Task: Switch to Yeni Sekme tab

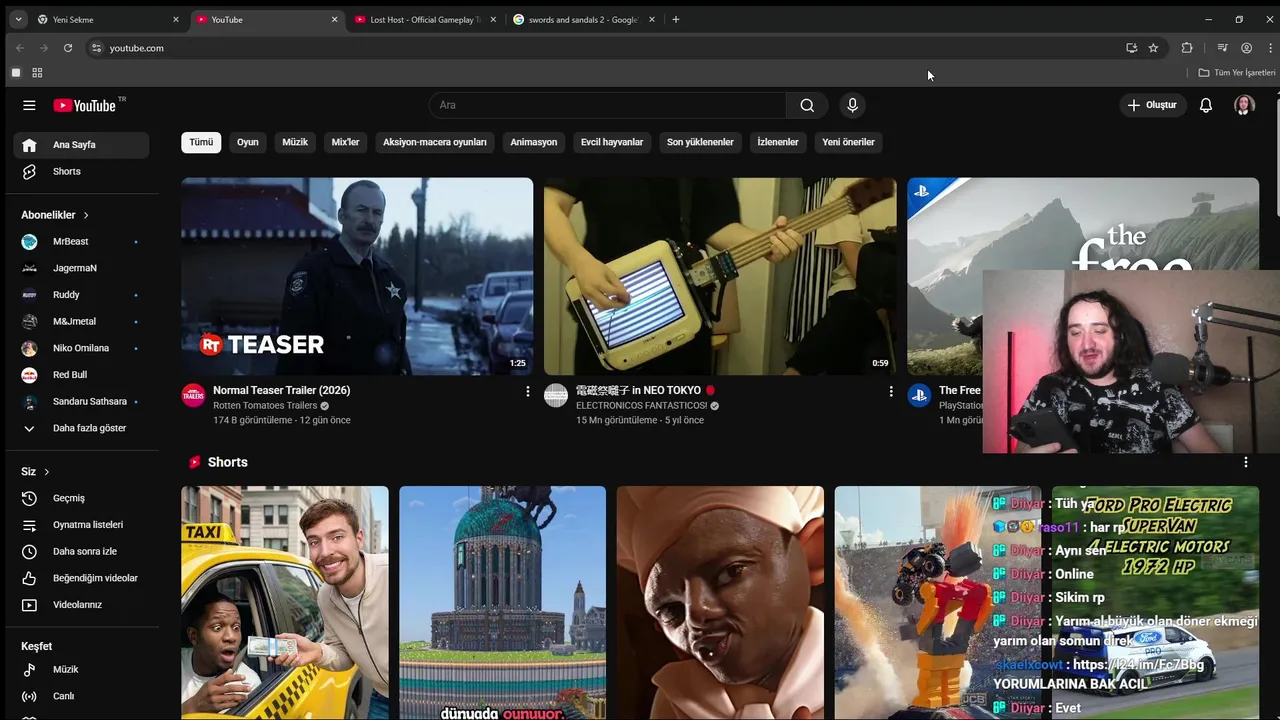Action: [108, 19]
